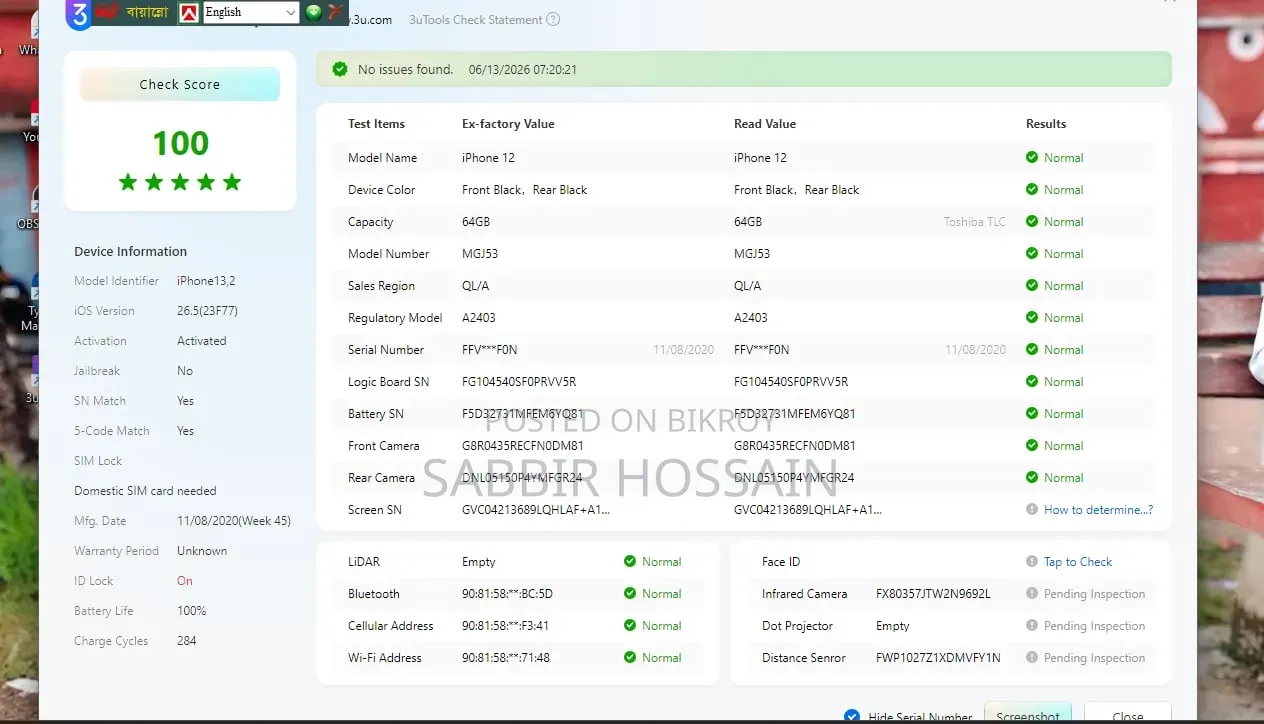Click Normal check icon in Battery SN row
The width and height of the screenshot is (1264, 724).
tap(1032, 413)
